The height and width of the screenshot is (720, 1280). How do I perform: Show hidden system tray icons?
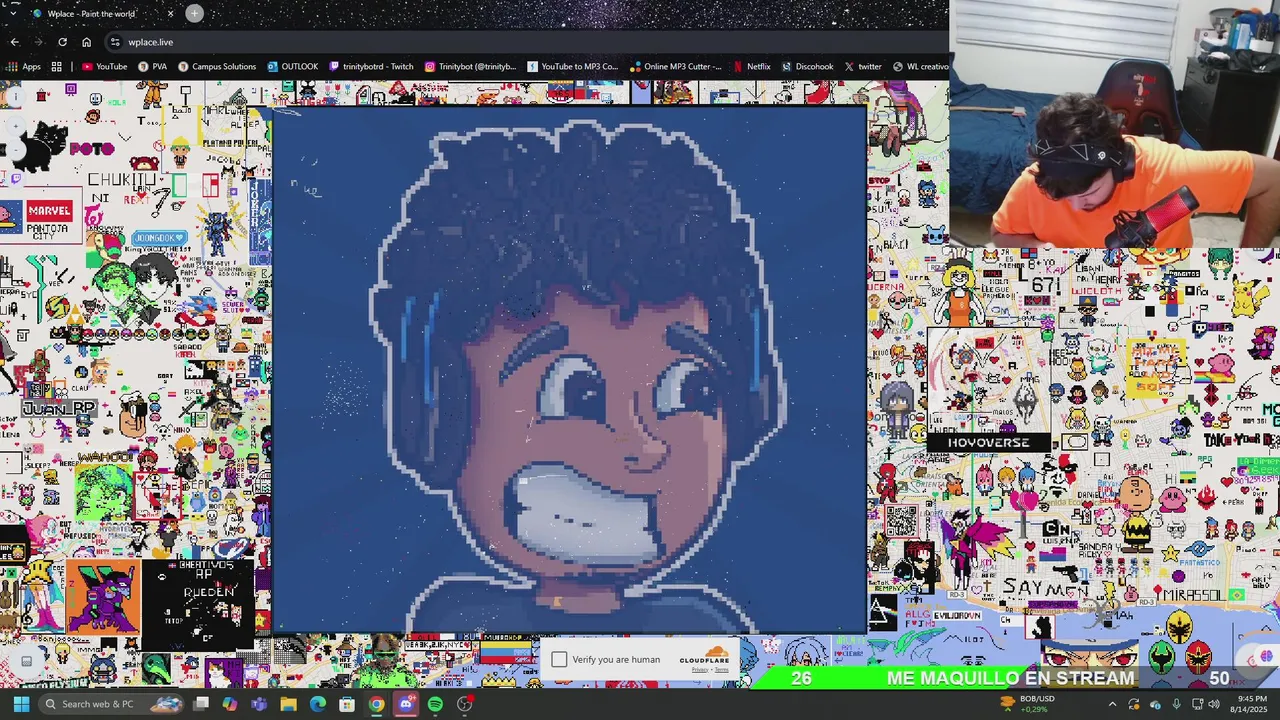1112,704
